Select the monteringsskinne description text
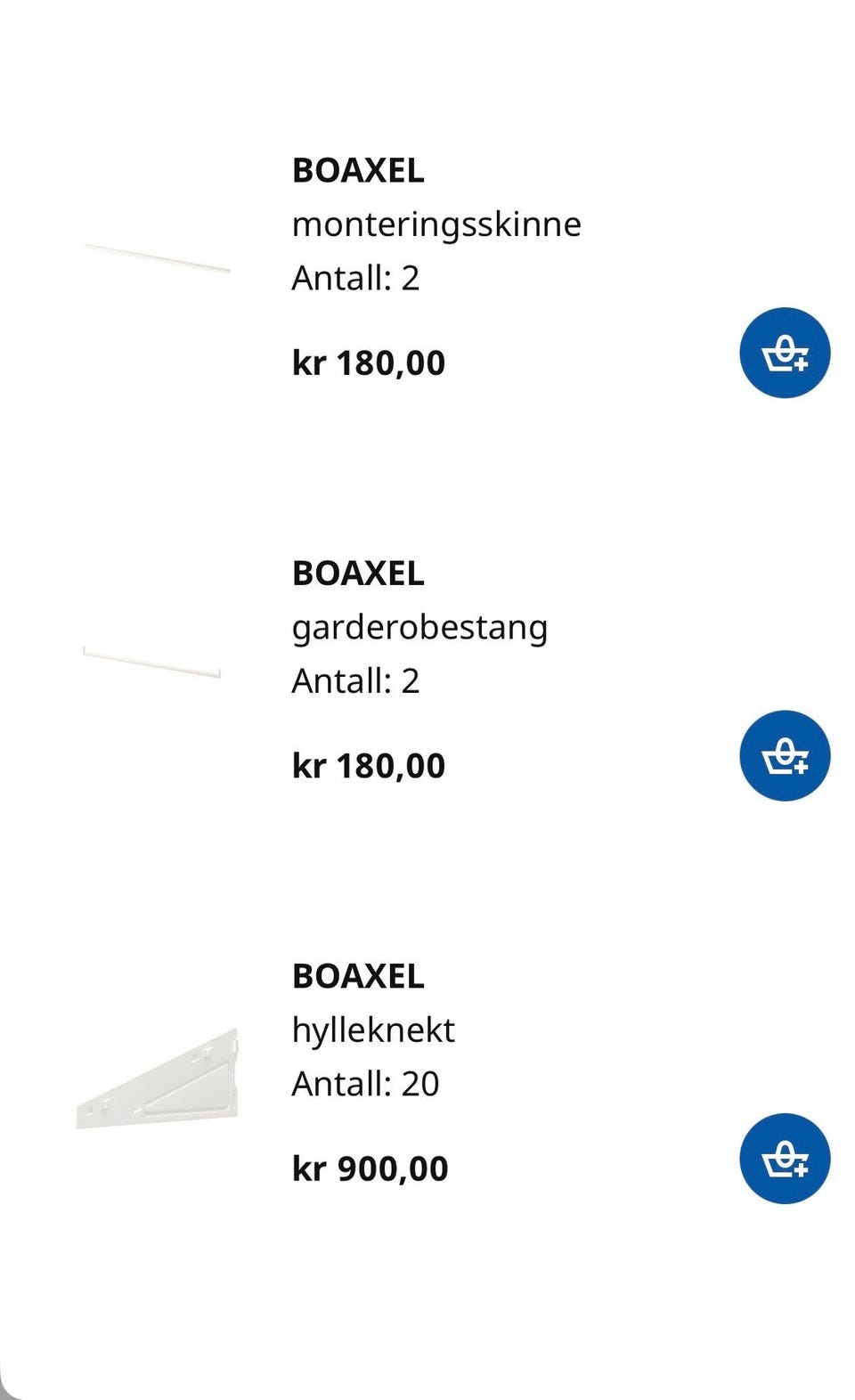This screenshot has height=1400, width=855. pos(436,224)
